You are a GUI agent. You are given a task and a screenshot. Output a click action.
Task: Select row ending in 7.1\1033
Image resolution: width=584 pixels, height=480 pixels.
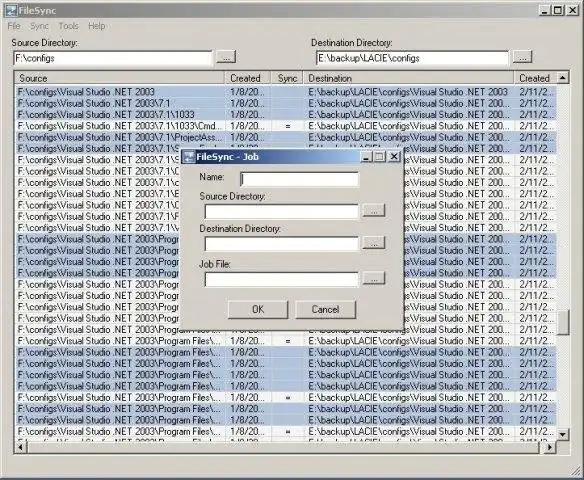coord(286,114)
